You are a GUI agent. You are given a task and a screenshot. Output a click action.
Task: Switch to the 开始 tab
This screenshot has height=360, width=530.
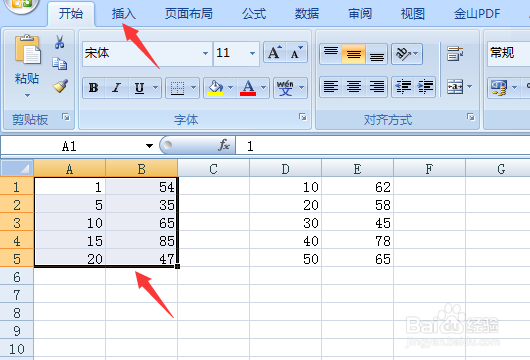(71, 14)
